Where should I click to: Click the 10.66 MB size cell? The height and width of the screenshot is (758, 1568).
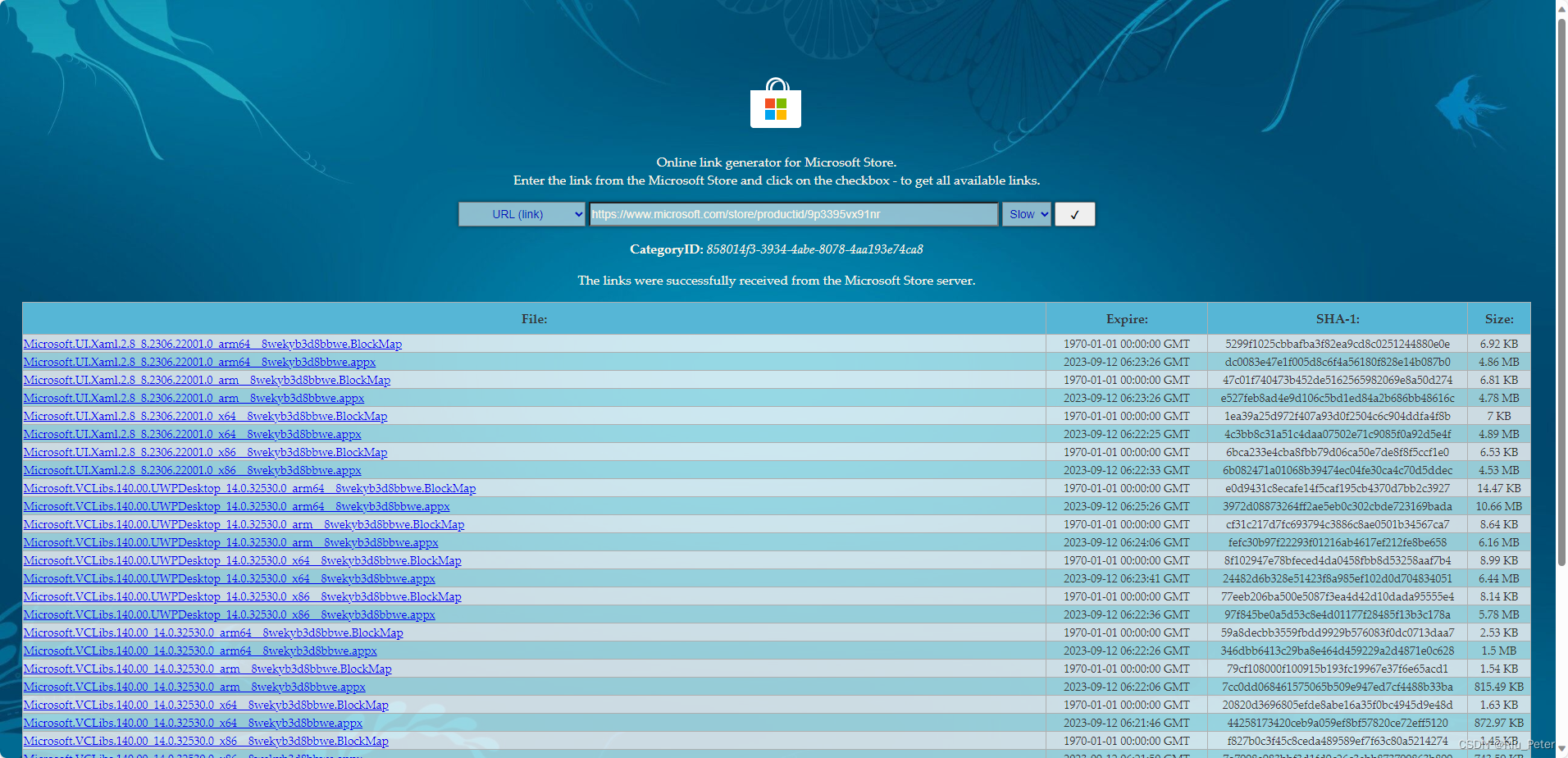click(x=1499, y=506)
